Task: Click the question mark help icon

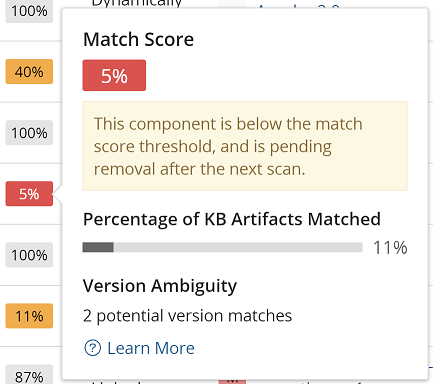Action: tap(92, 348)
